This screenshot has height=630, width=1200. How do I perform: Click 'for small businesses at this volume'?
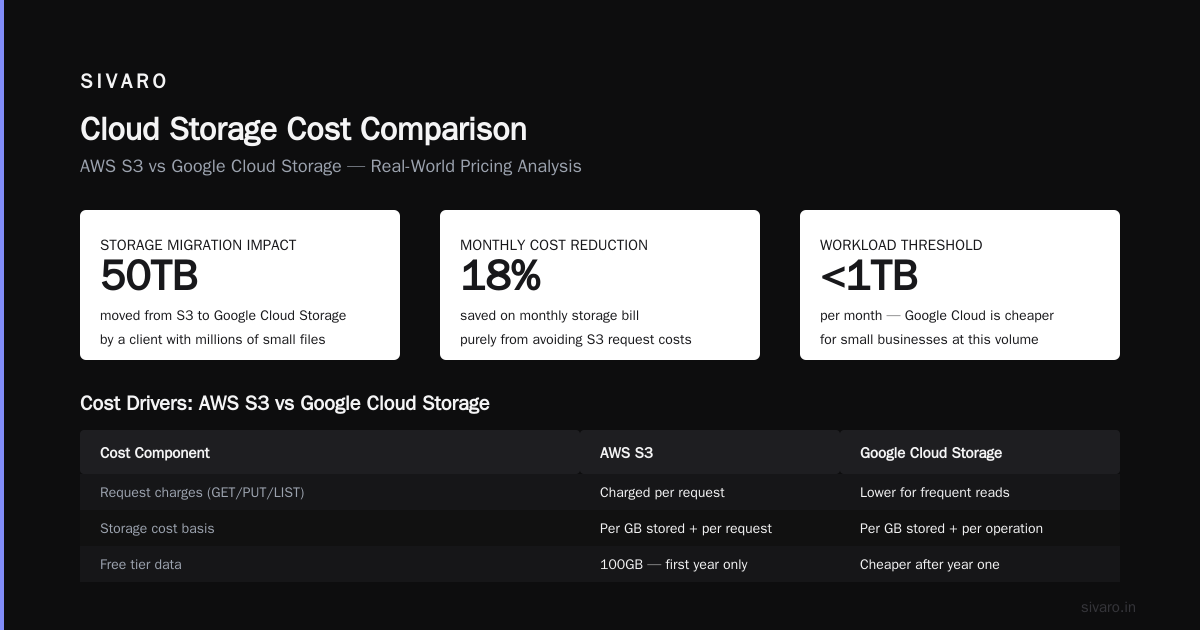[929, 339]
